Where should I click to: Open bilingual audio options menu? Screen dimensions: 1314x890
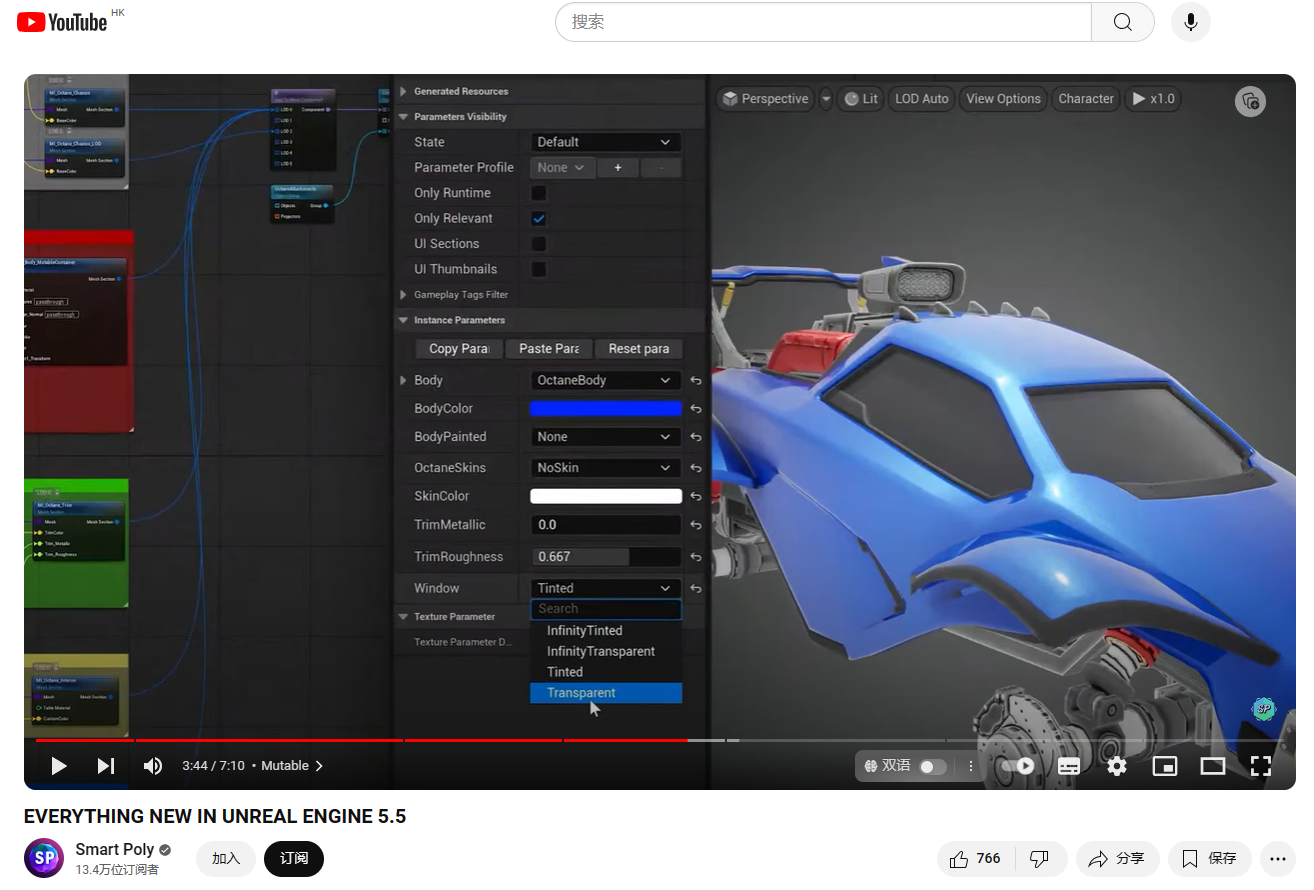tap(971, 766)
